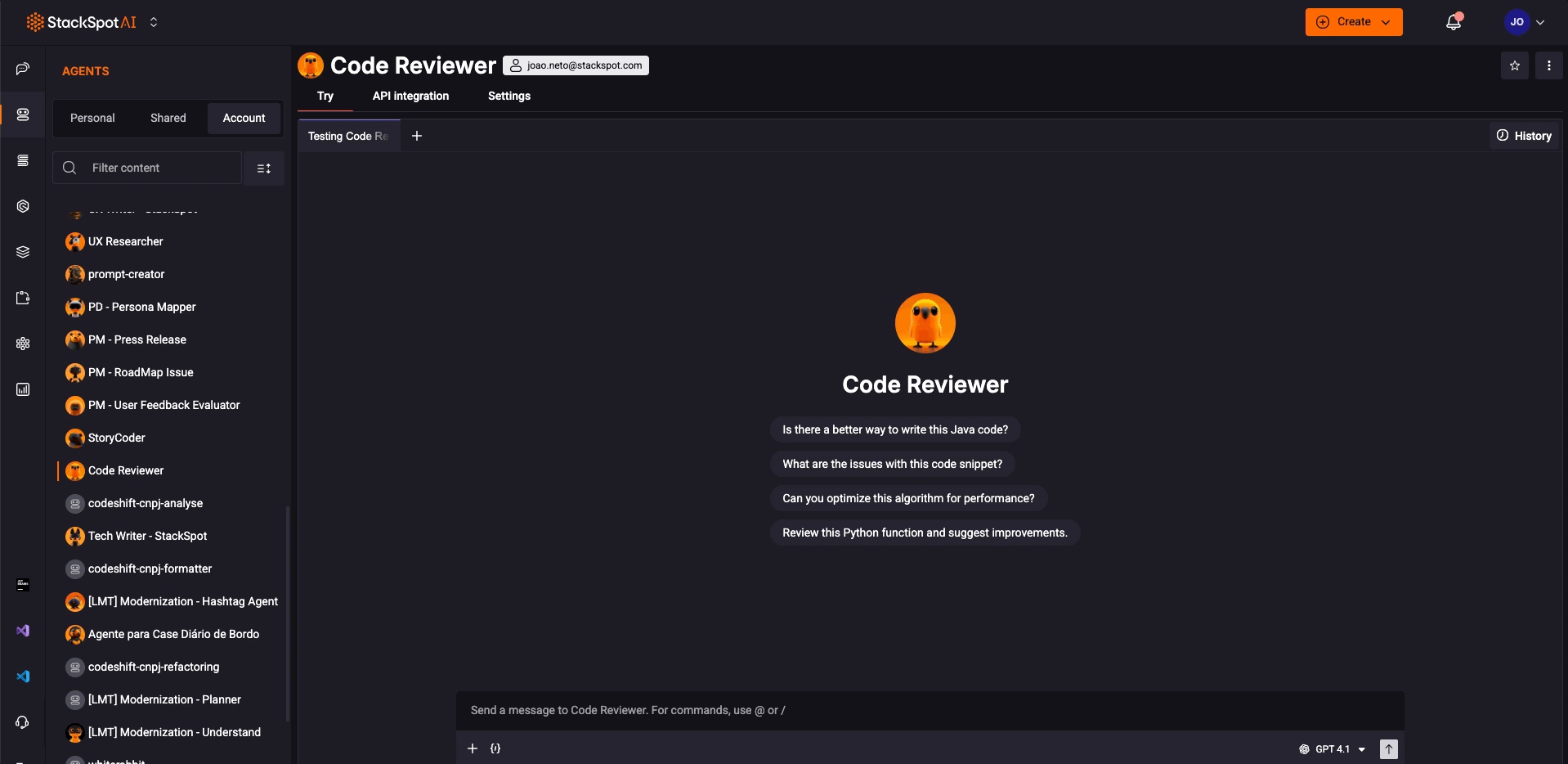Expand the Create dropdown button

pos(1353,22)
